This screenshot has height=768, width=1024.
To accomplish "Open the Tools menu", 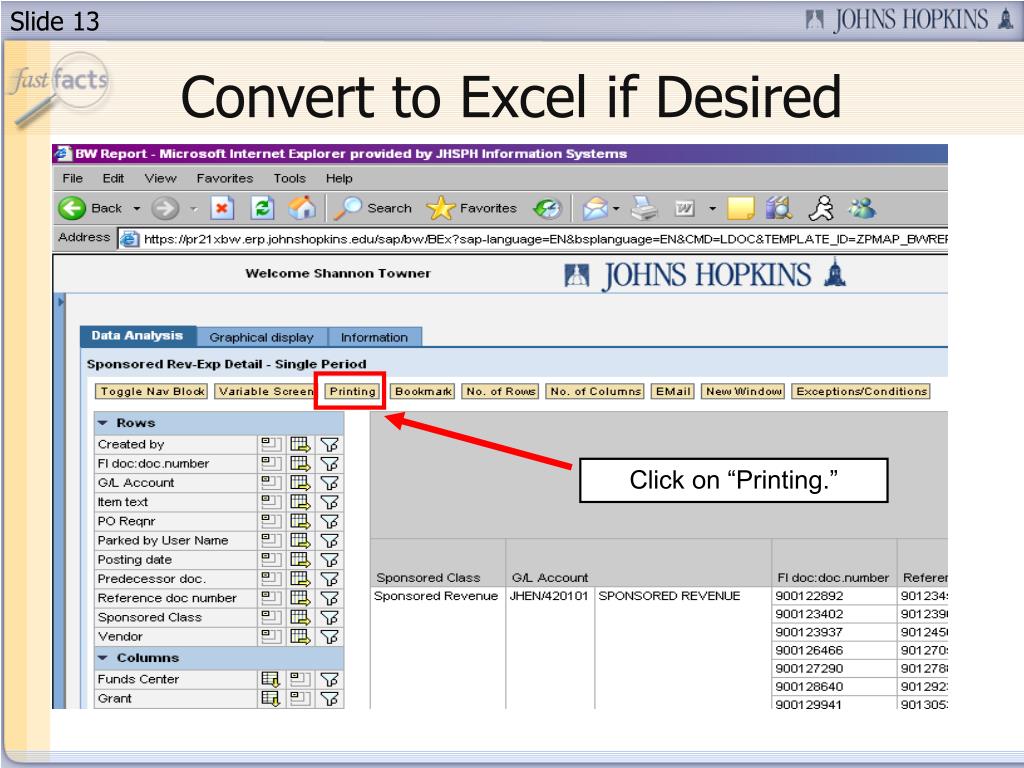I will pyautogui.click(x=289, y=178).
